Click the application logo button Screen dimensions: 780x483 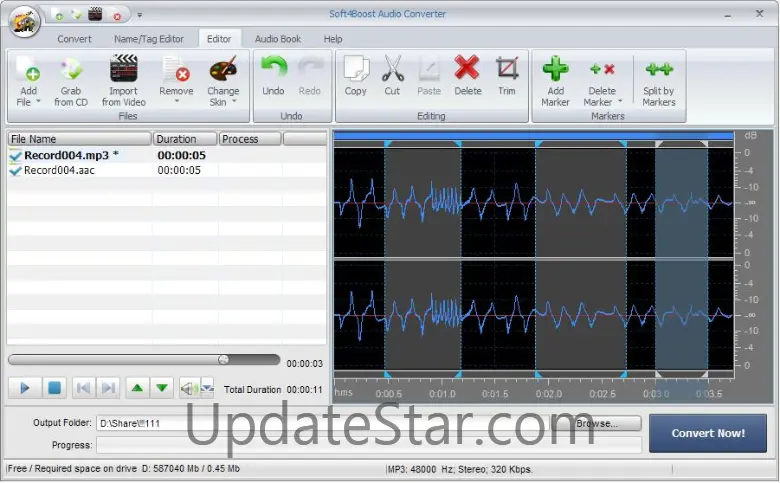(x=24, y=21)
